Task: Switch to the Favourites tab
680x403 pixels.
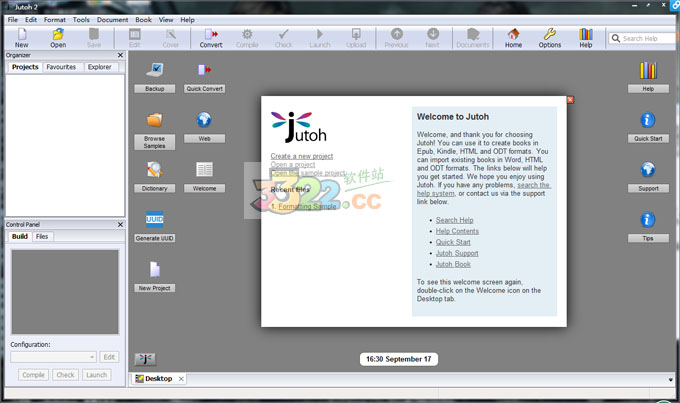Action: point(61,67)
